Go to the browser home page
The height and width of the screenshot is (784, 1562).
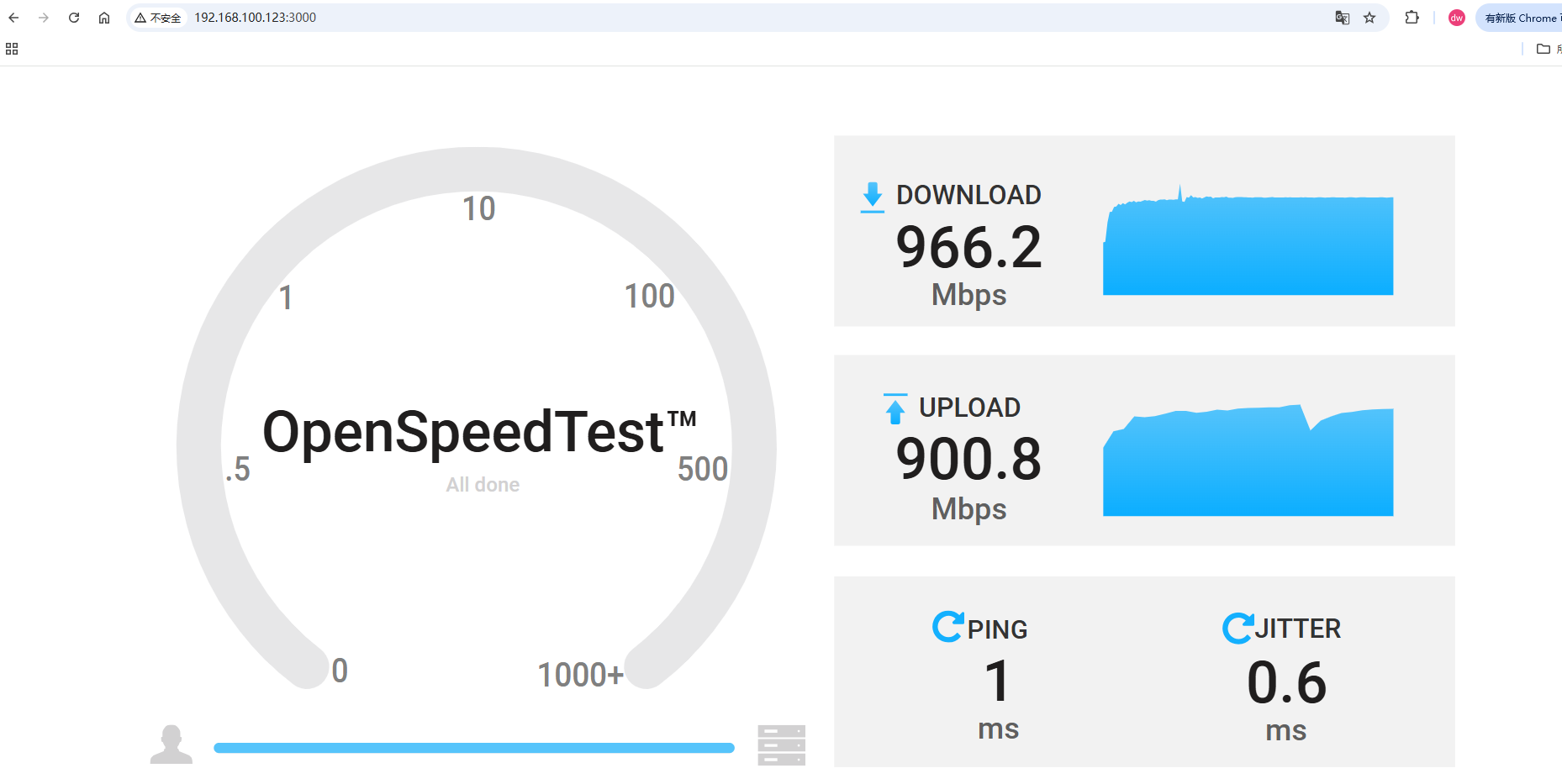pos(104,18)
